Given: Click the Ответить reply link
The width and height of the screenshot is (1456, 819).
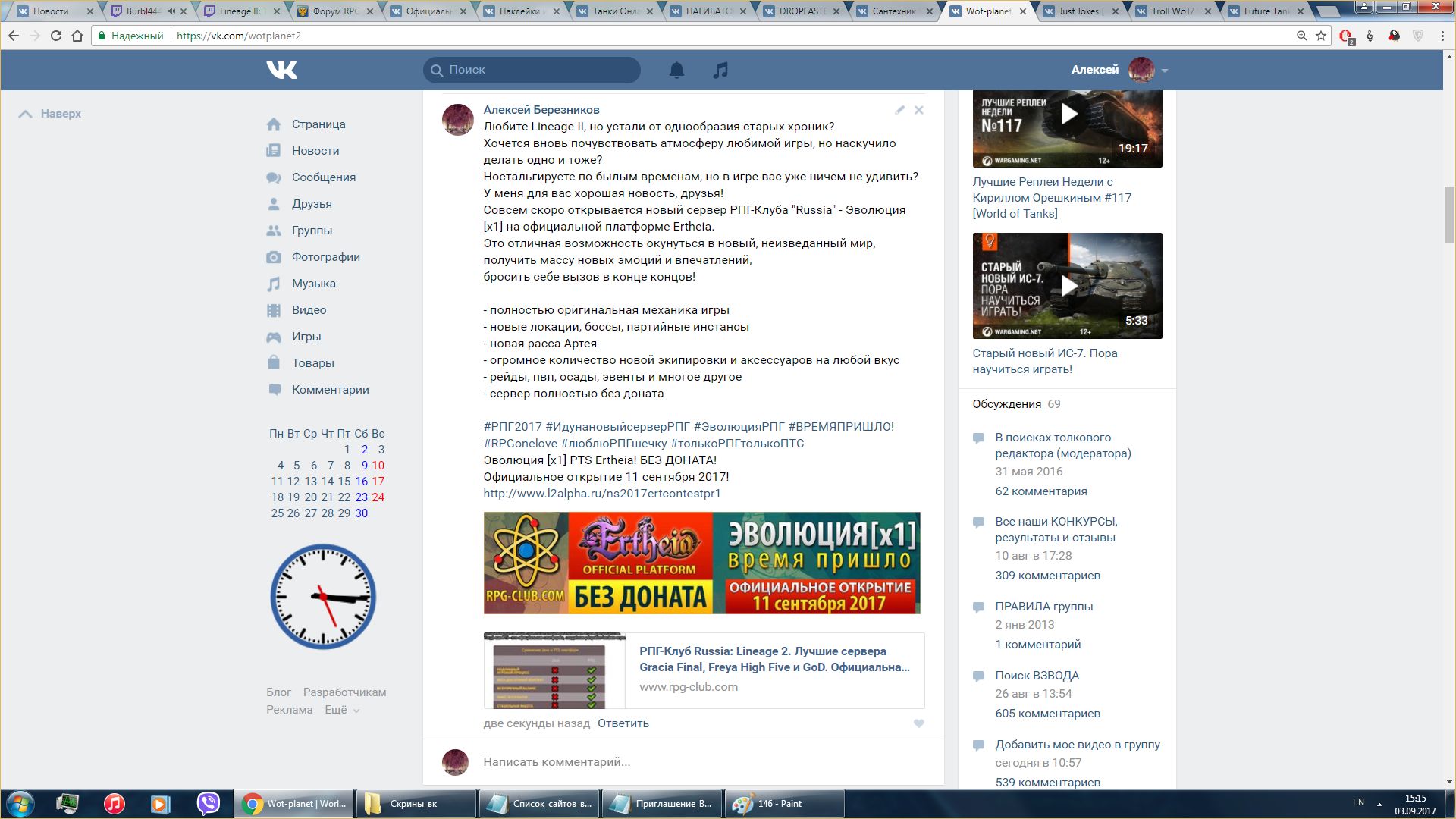Looking at the screenshot, I should pos(623,723).
